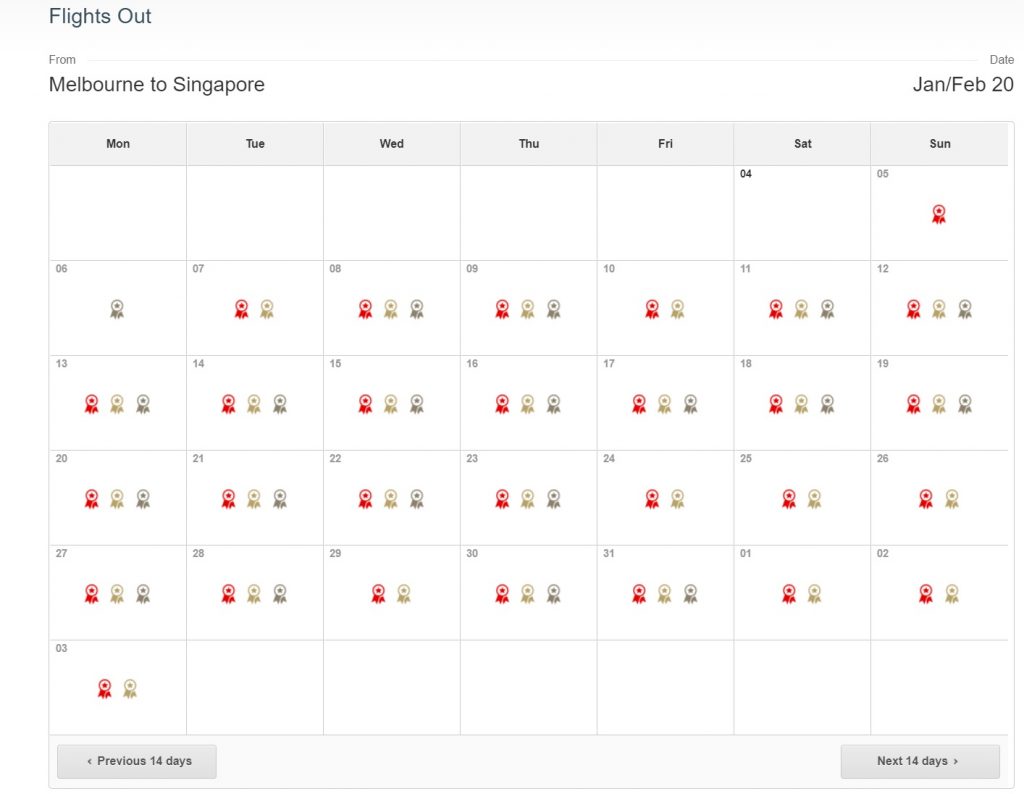The height and width of the screenshot is (794, 1024).
Task: Pick the red ribbon icon on day 13
Action: coord(92,404)
